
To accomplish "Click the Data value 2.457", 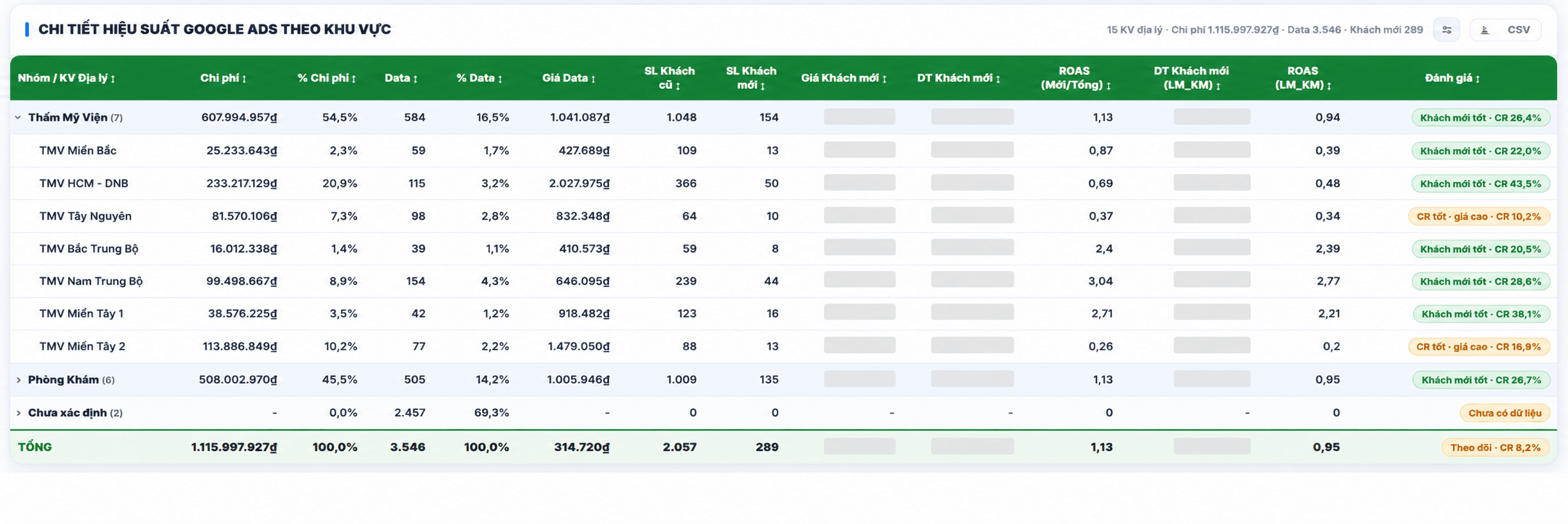I will click(x=410, y=413).
